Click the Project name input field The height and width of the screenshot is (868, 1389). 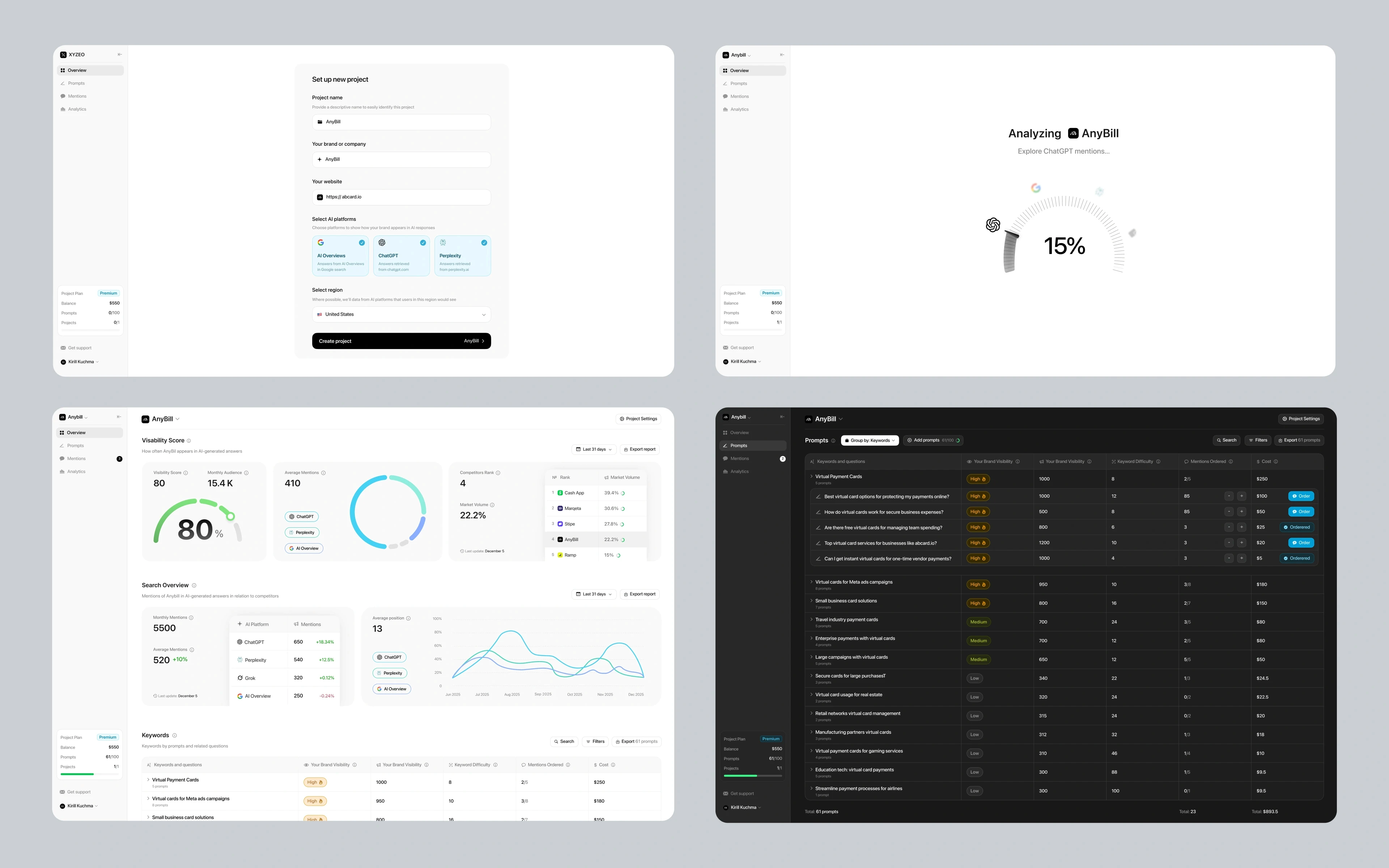click(x=401, y=122)
